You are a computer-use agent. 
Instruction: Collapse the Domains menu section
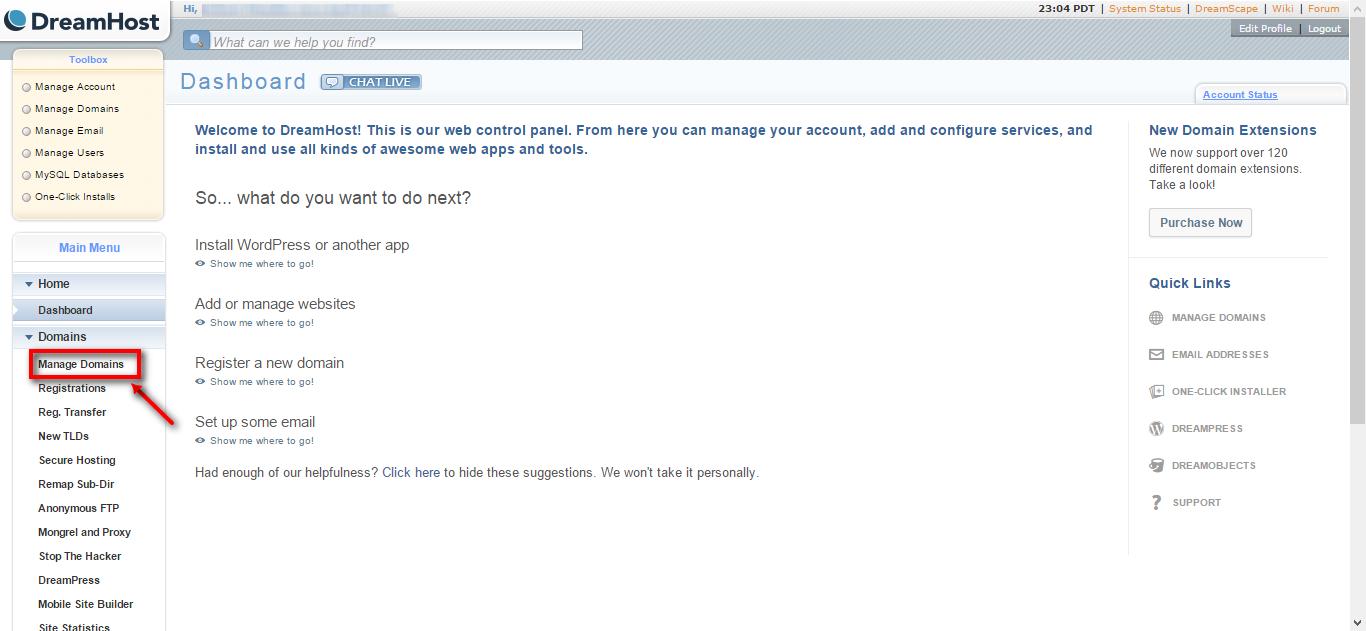tap(29, 337)
